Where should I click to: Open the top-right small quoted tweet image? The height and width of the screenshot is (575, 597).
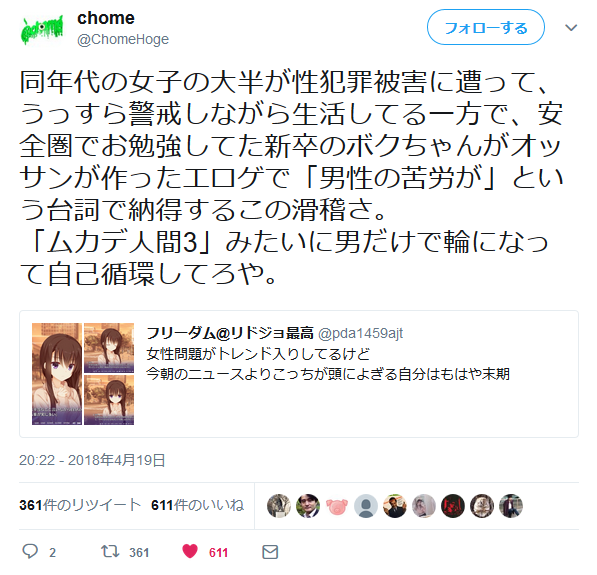pyautogui.click(x=109, y=348)
